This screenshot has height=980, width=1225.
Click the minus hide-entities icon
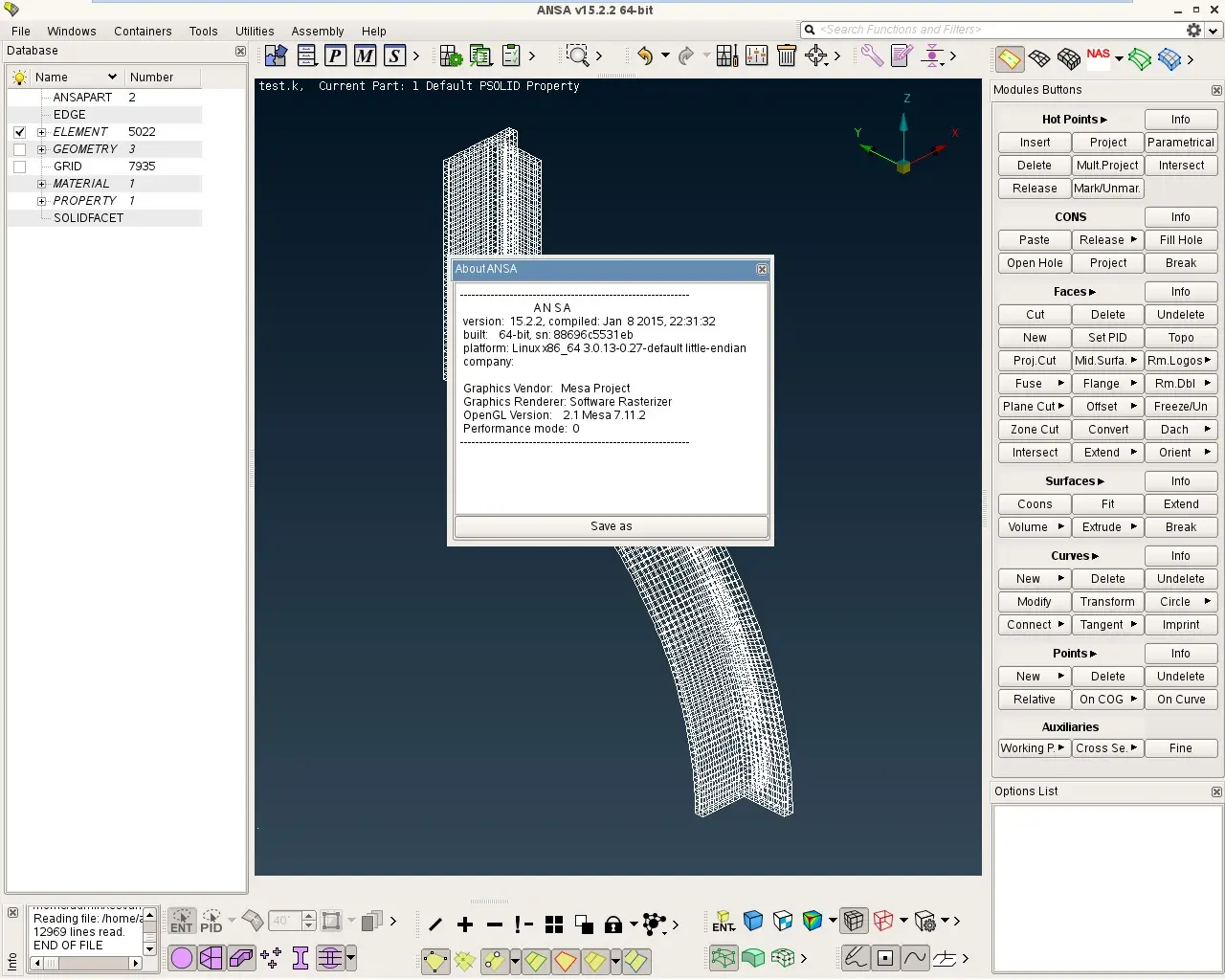495,924
